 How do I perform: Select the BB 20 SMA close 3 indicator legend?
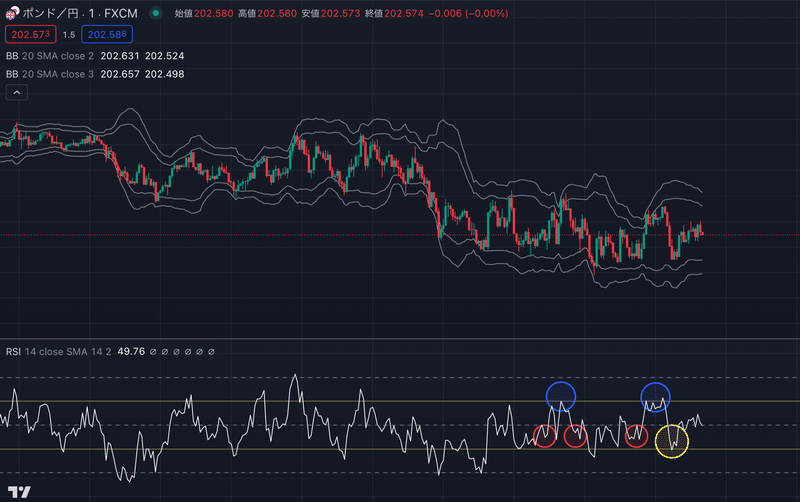[49, 74]
